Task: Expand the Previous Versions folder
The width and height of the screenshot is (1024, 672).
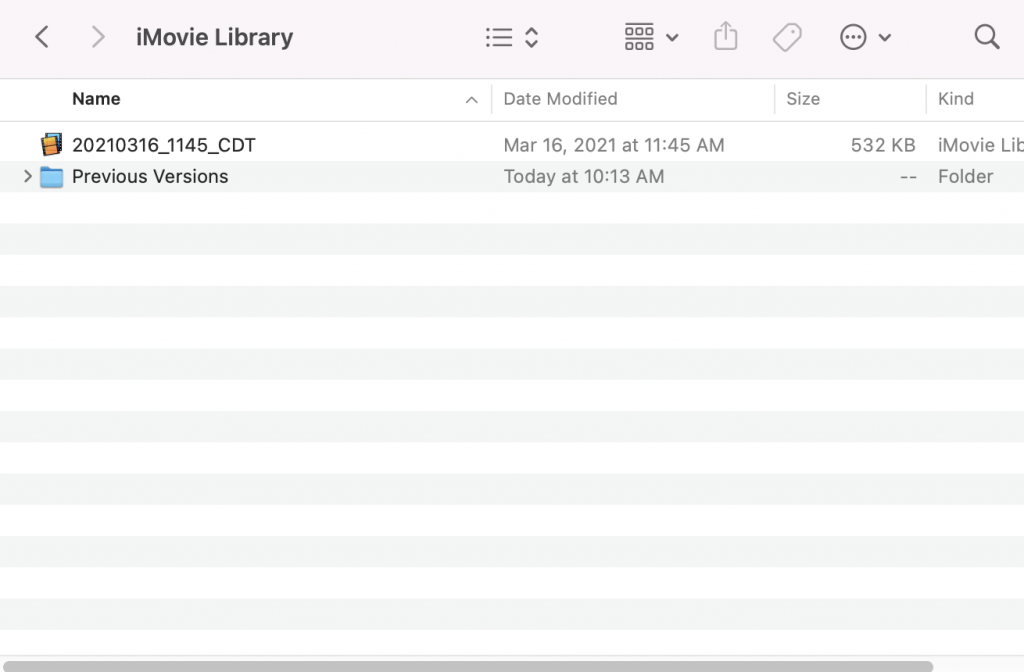Action: coord(27,176)
